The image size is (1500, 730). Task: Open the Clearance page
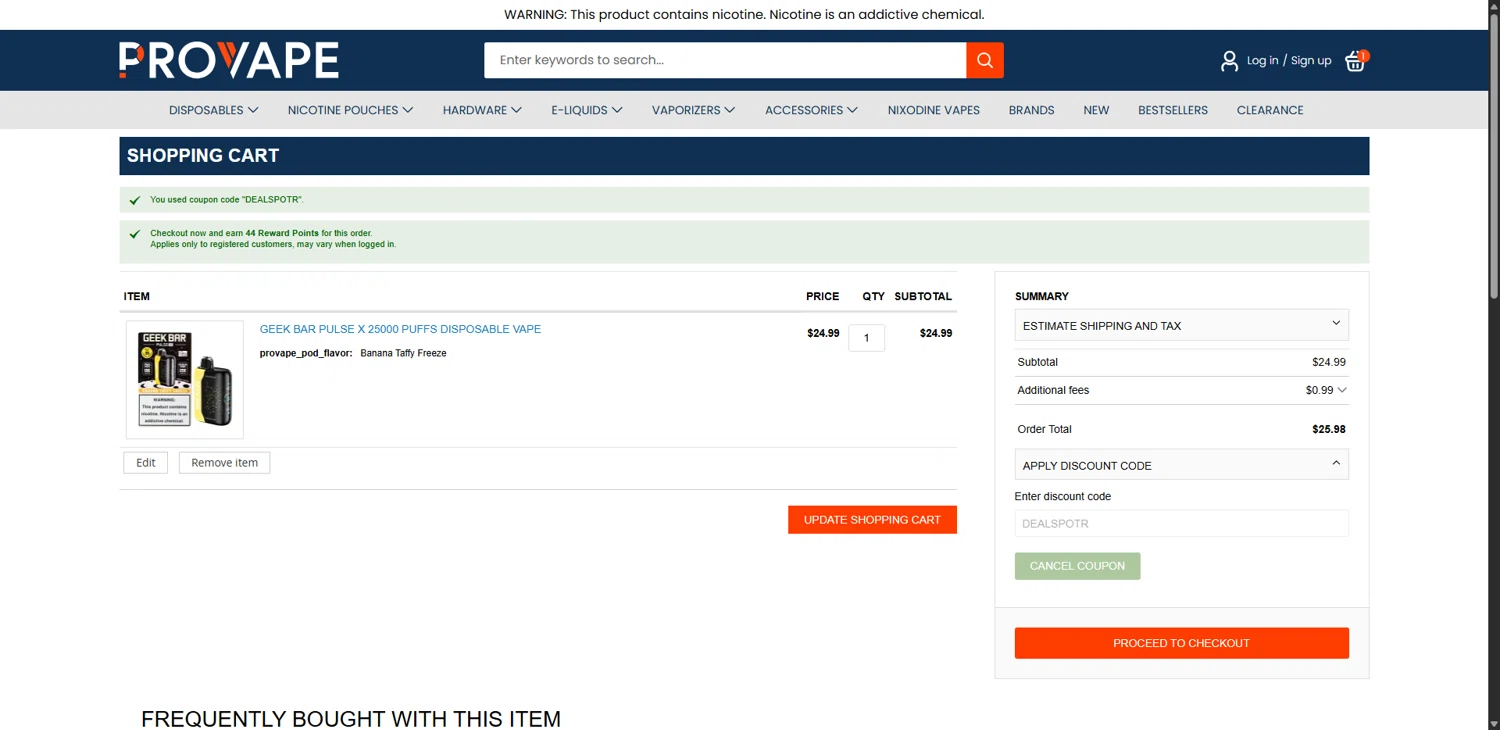point(1270,110)
